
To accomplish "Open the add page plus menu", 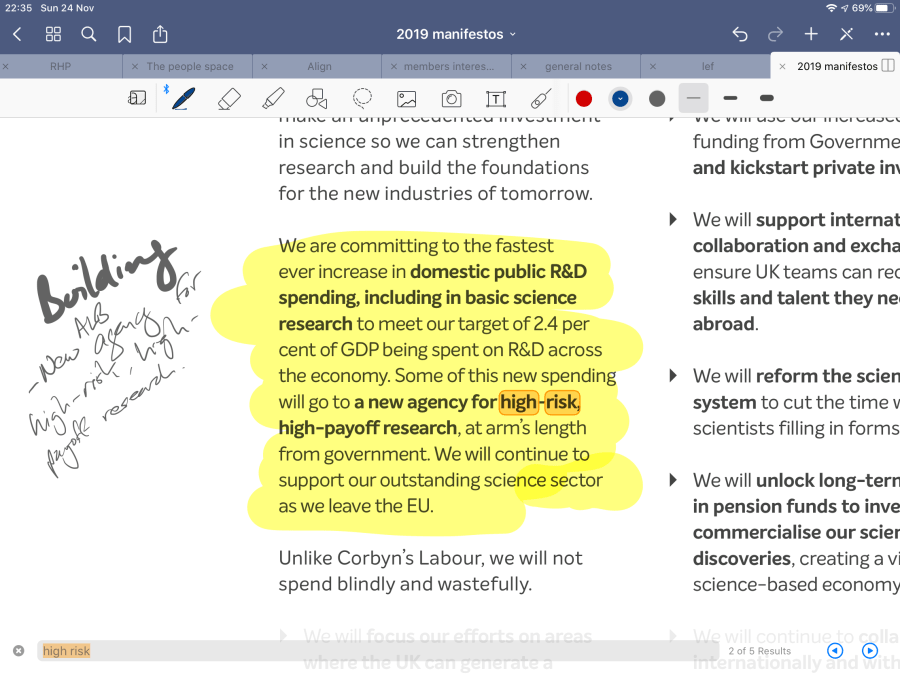I will pos(811,34).
